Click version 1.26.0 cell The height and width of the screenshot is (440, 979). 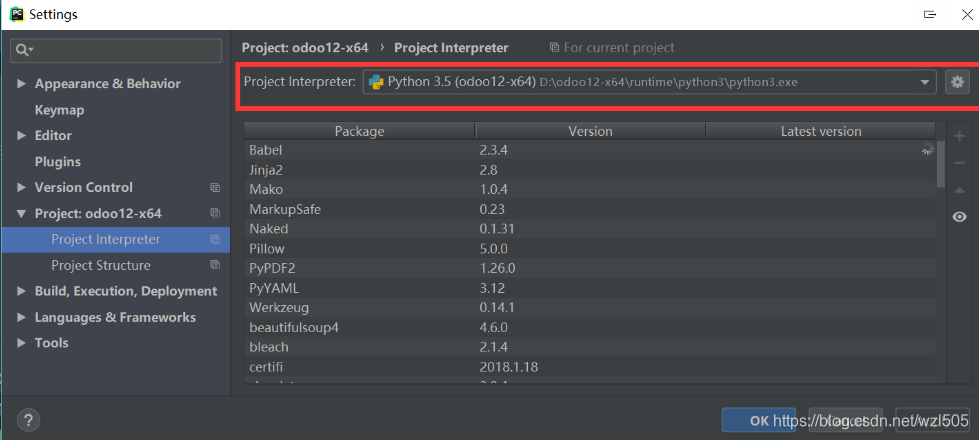(498, 268)
